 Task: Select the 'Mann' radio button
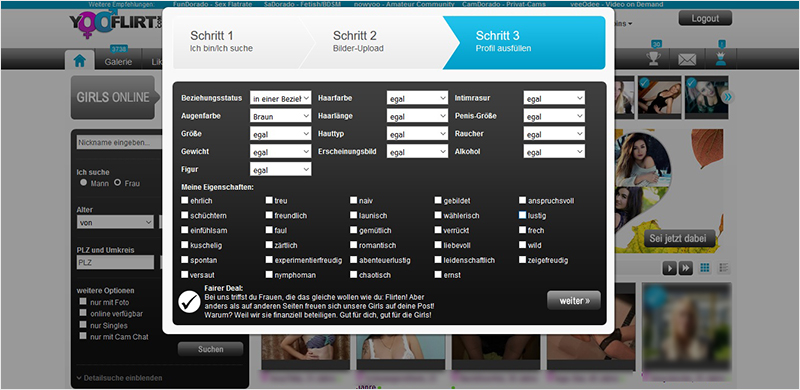tap(83, 182)
